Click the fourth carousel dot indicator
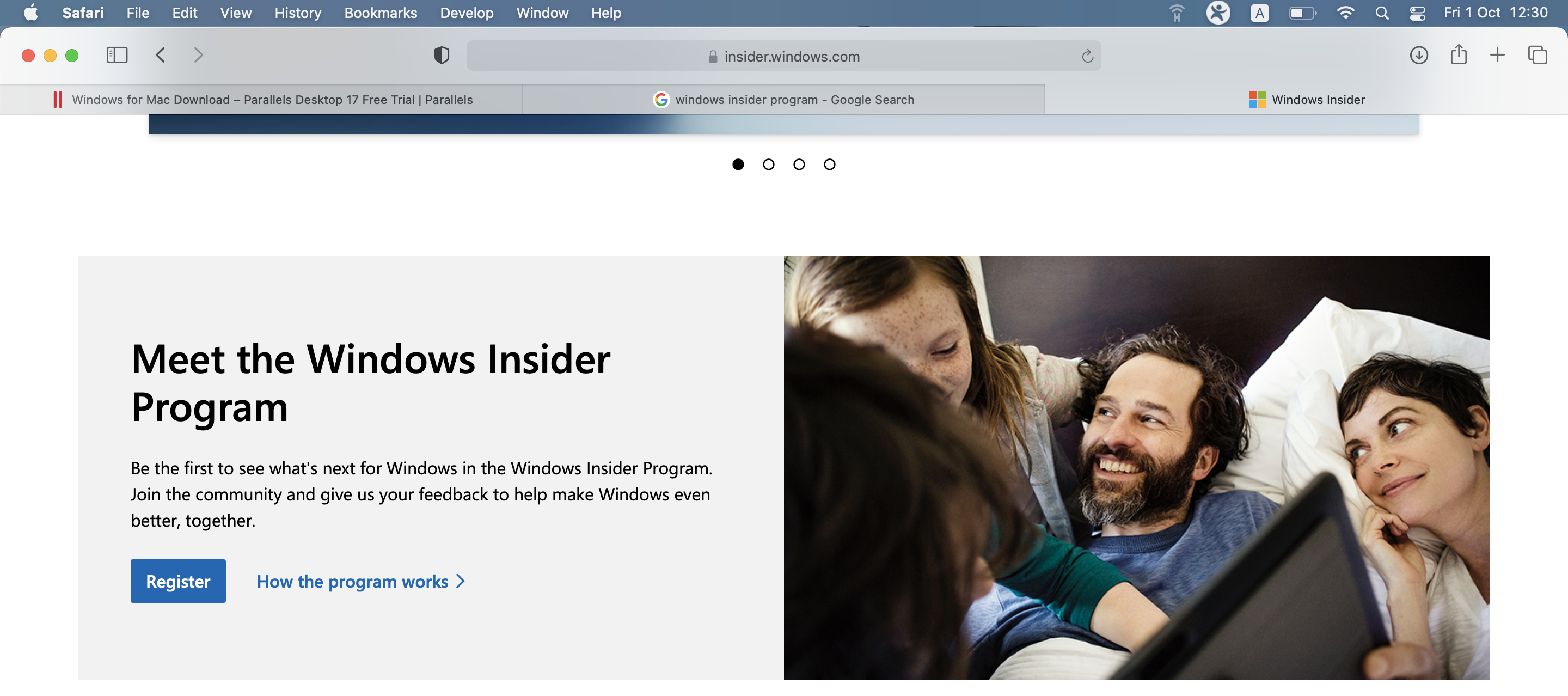 tap(830, 164)
